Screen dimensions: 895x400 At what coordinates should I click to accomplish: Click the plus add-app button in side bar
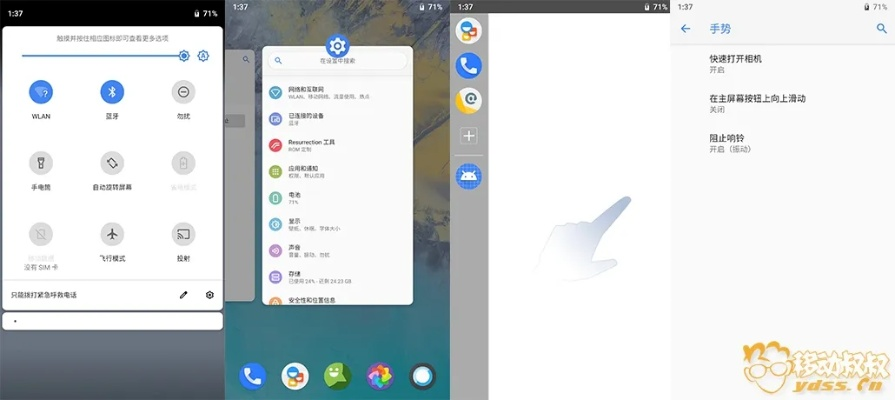(x=469, y=136)
